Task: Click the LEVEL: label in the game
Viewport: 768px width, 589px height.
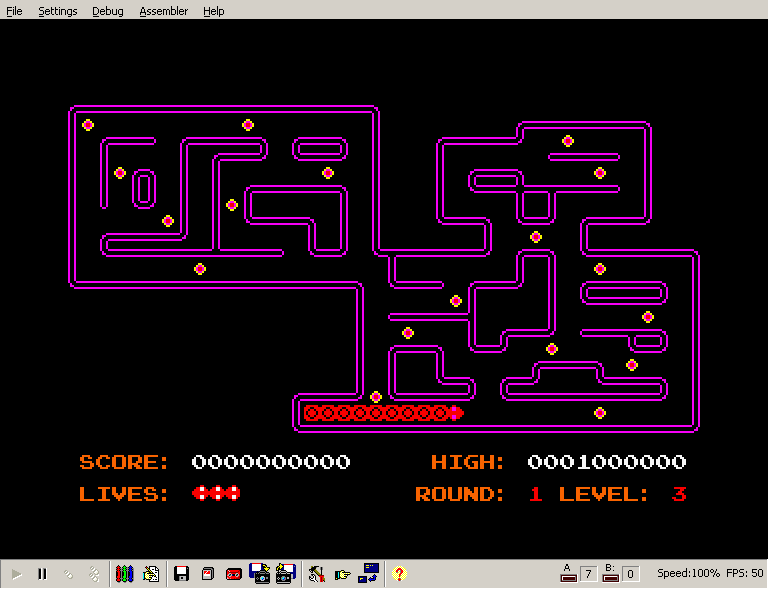Action: coord(604,494)
